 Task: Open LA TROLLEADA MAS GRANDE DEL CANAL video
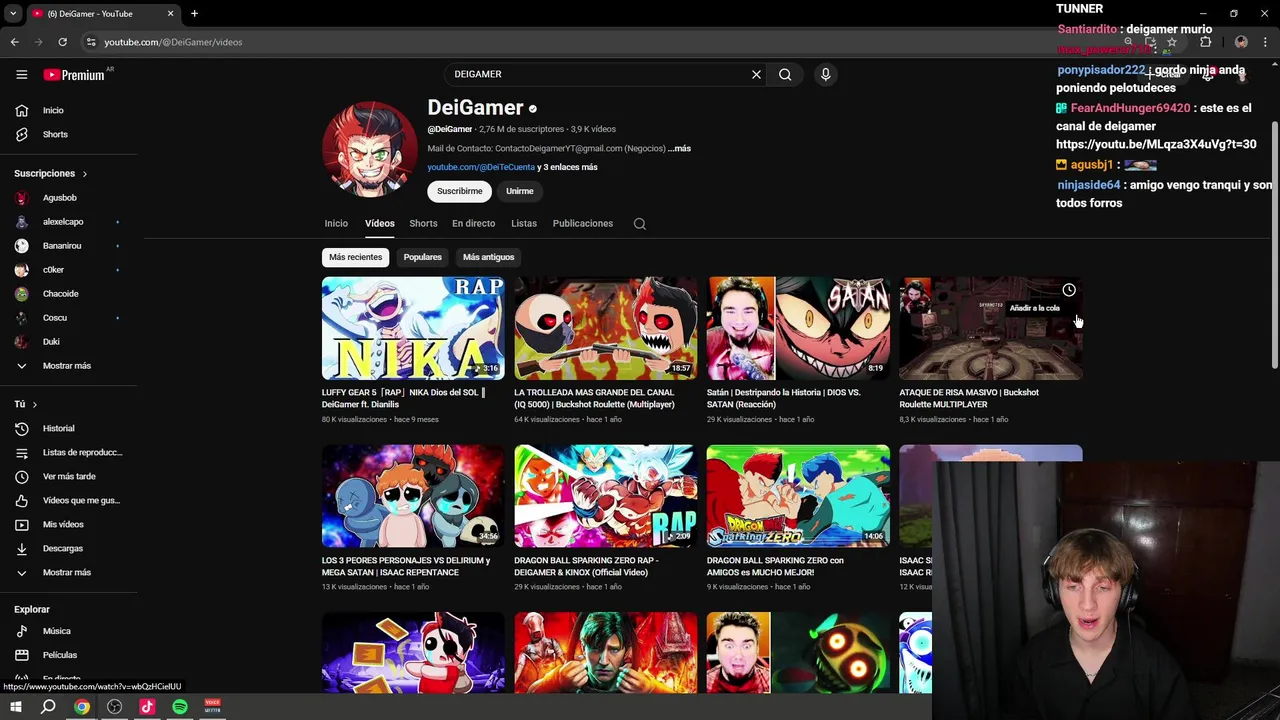coord(606,328)
